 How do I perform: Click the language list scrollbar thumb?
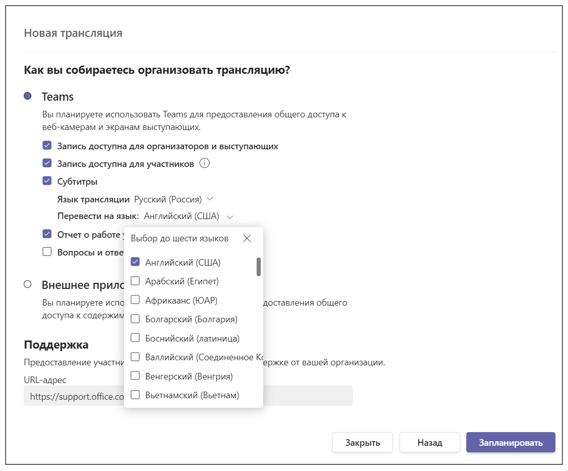pos(259,267)
